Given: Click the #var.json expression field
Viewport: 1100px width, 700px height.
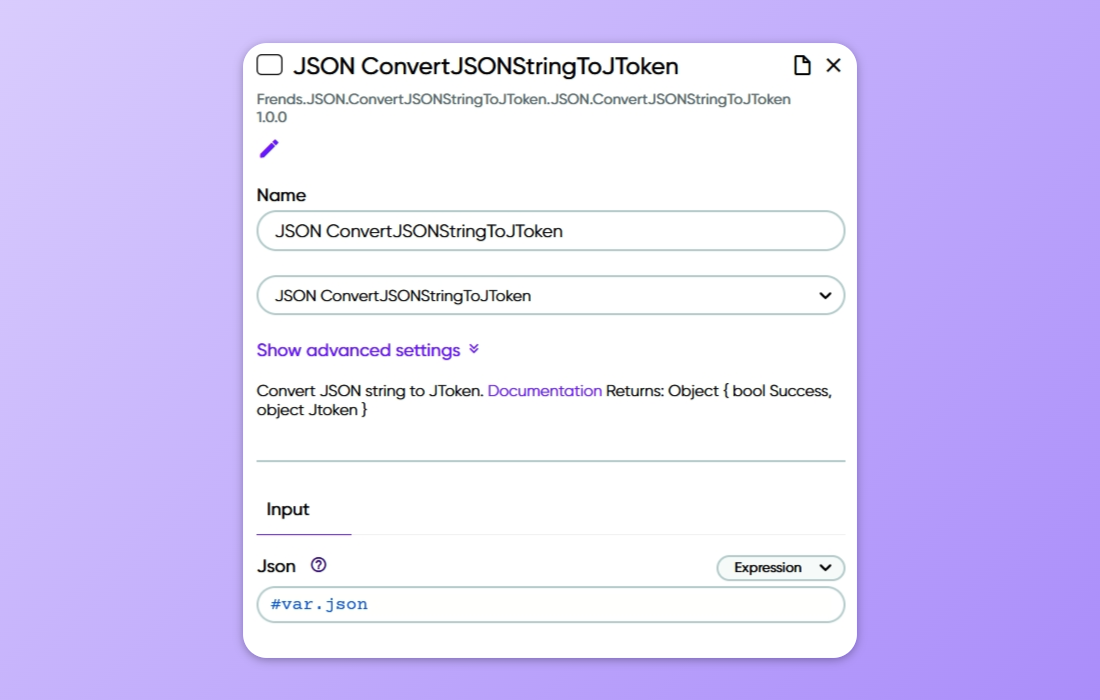Looking at the screenshot, I should click(x=550, y=604).
